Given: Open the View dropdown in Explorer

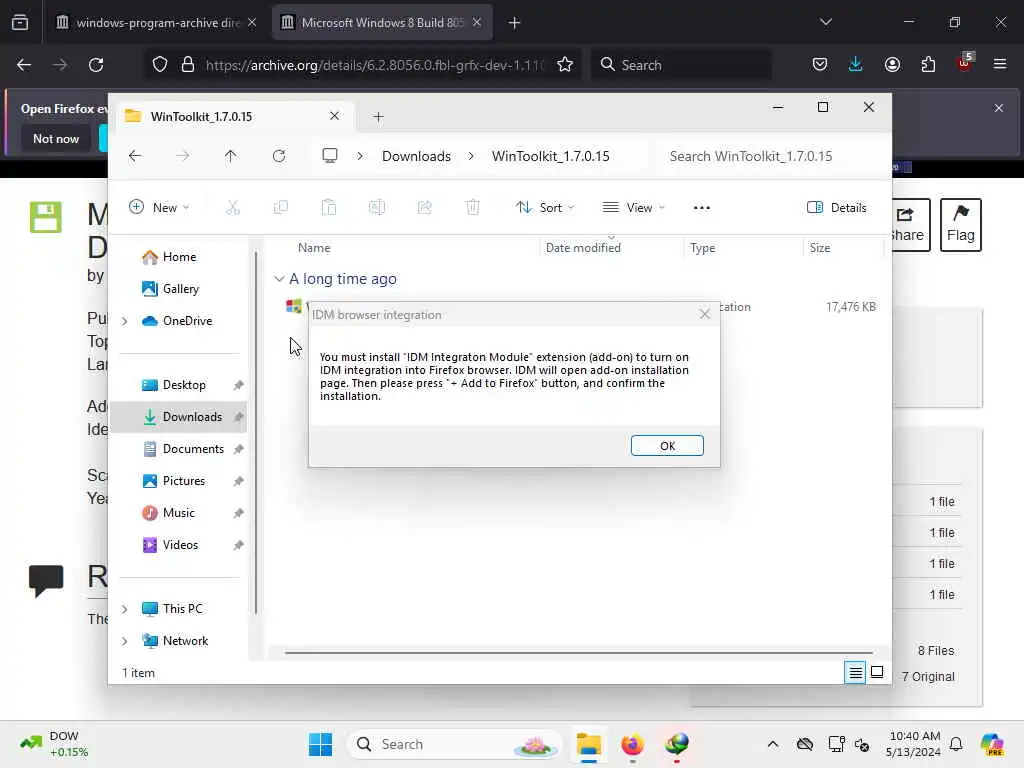Looking at the screenshot, I should point(633,208).
